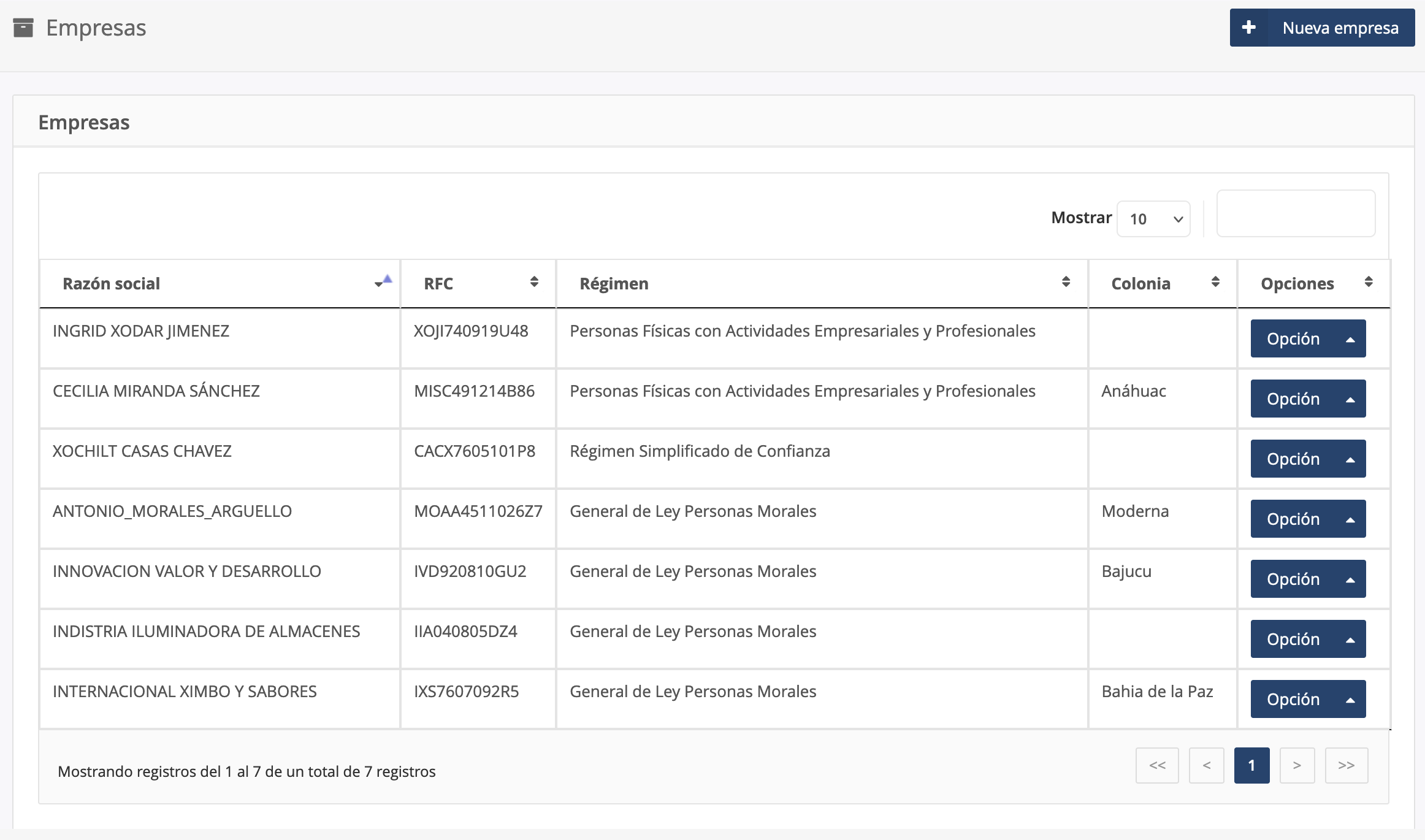Screen dimensions: 1425x840
Task: Go to next page with > button
Action: coord(1297,765)
